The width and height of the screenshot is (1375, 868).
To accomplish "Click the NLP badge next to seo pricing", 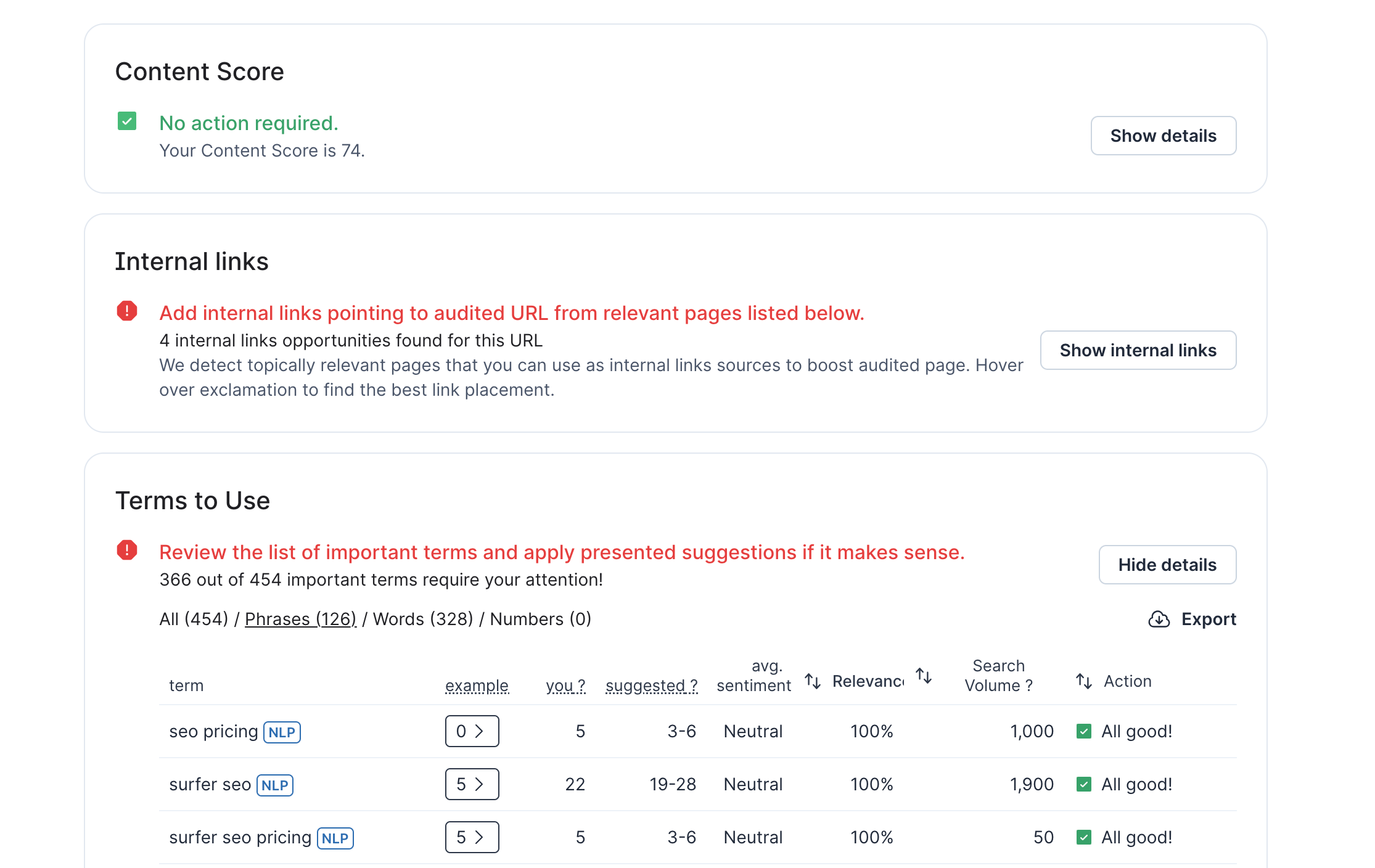I will tap(282, 732).
